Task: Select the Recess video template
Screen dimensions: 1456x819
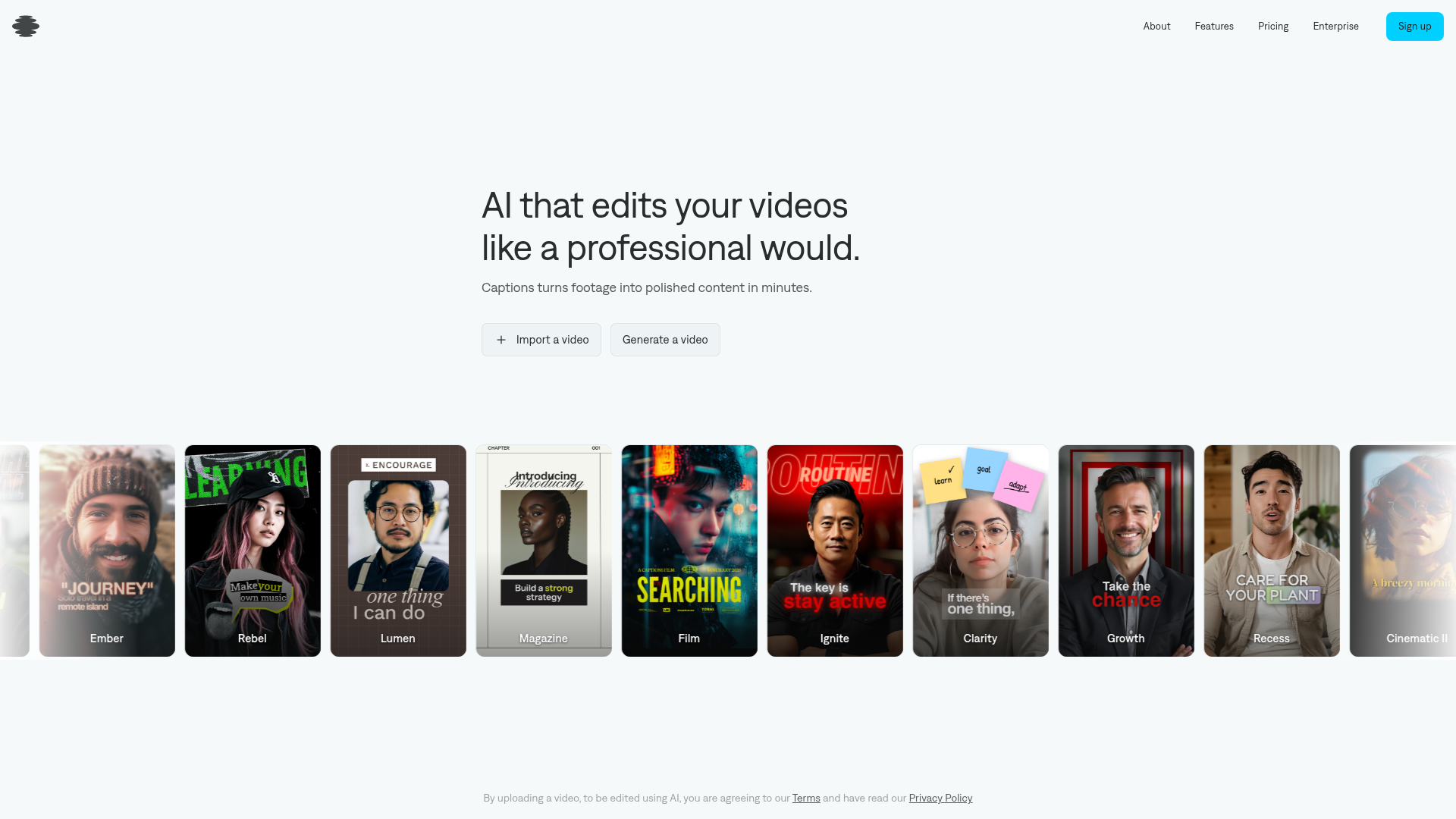Action: click(1272, 551)
